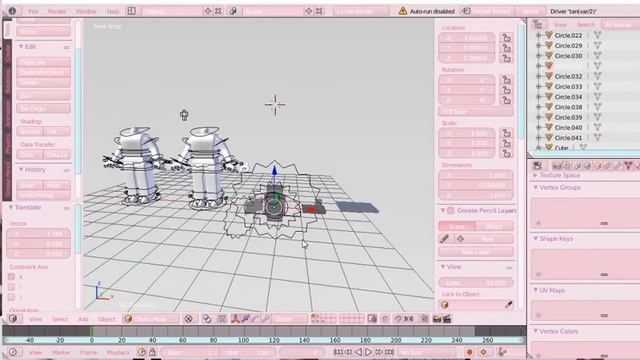
Task: Open the Window menu
Action: (87, 11)
